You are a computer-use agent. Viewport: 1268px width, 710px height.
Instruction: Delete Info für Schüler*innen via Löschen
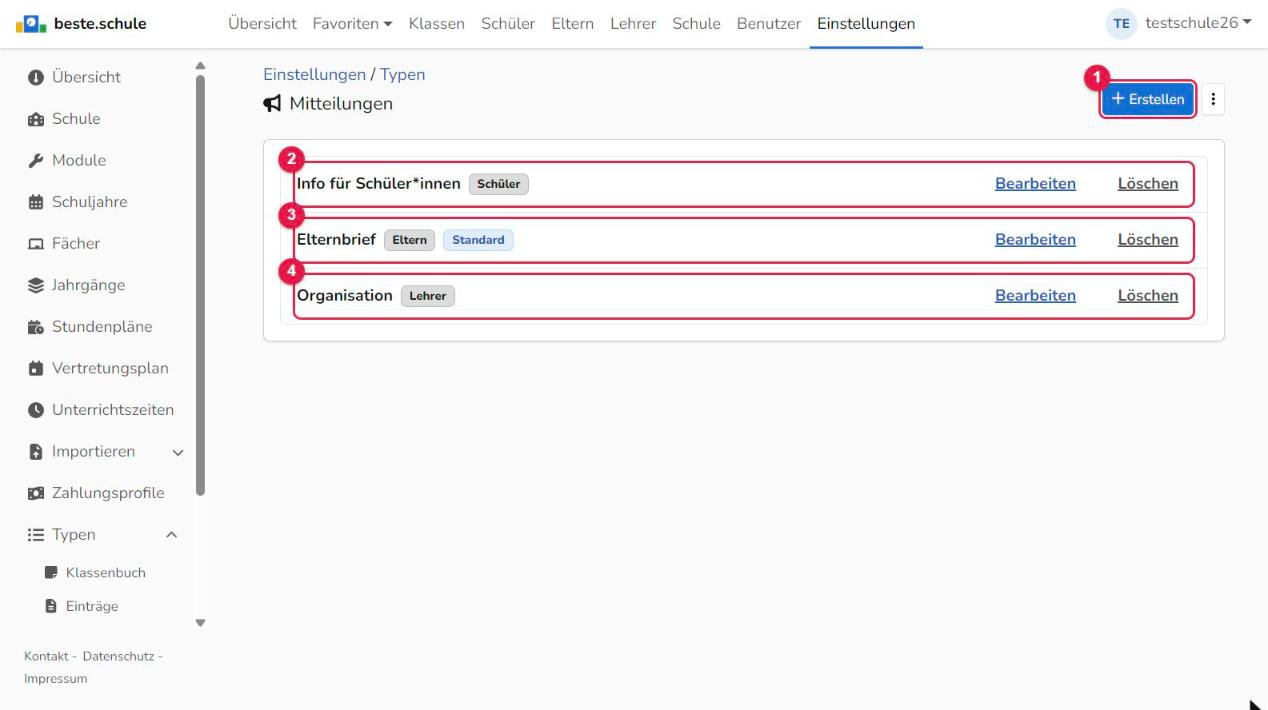click(1148, 184)
